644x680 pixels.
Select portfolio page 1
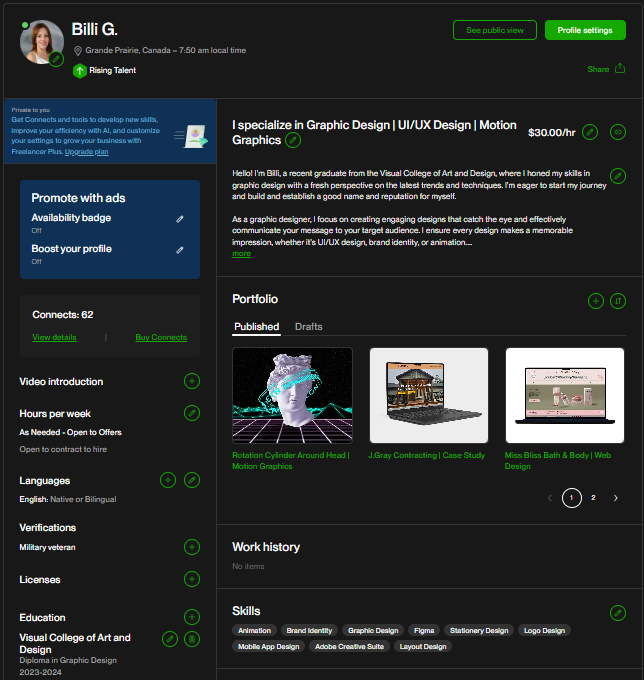pos(572,498)
